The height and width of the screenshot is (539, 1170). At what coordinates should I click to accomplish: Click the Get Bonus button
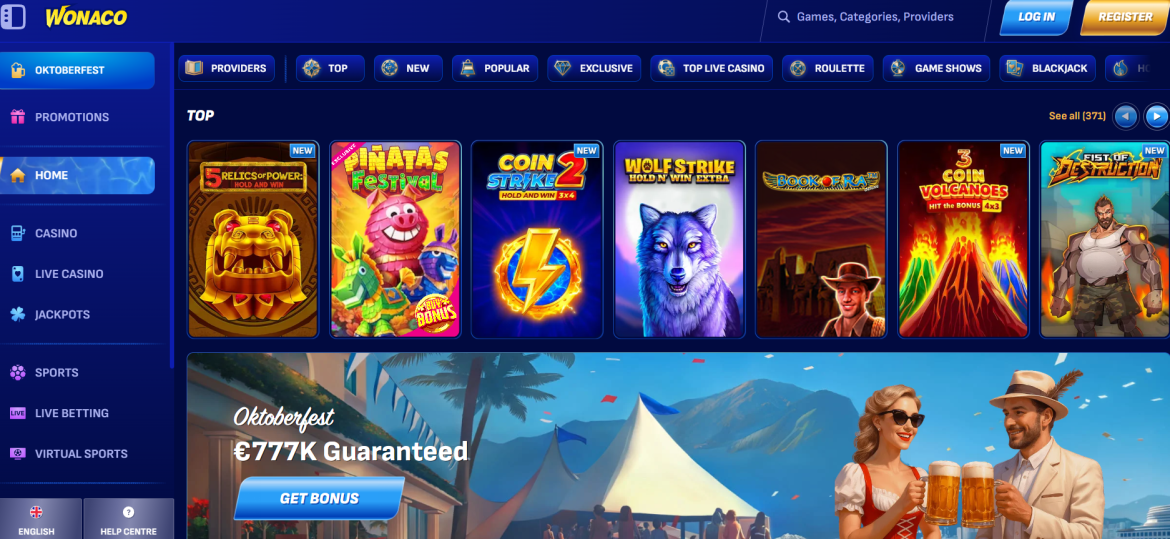(319, 498)
